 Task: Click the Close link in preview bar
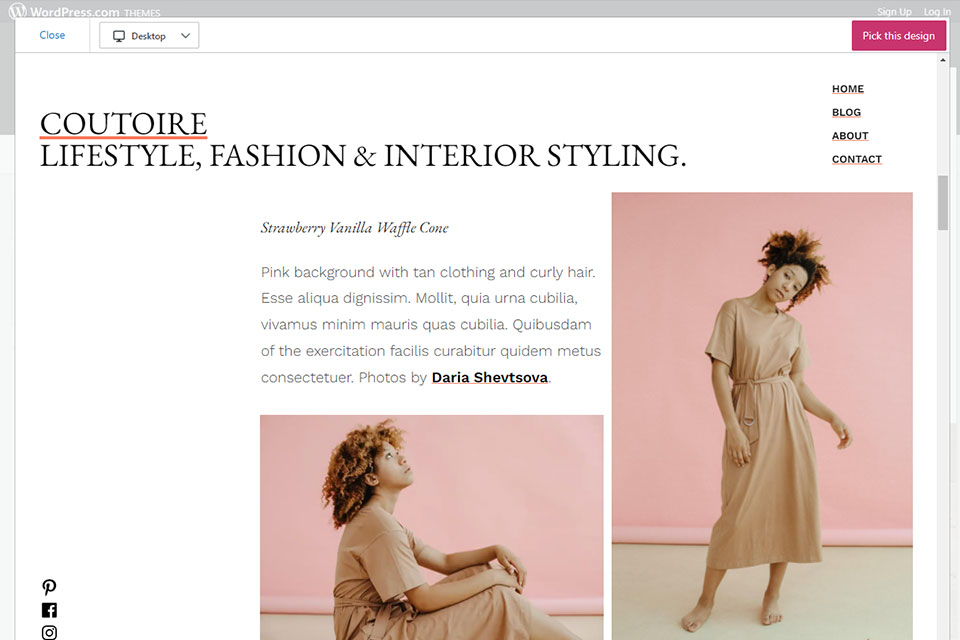[52, 35]
